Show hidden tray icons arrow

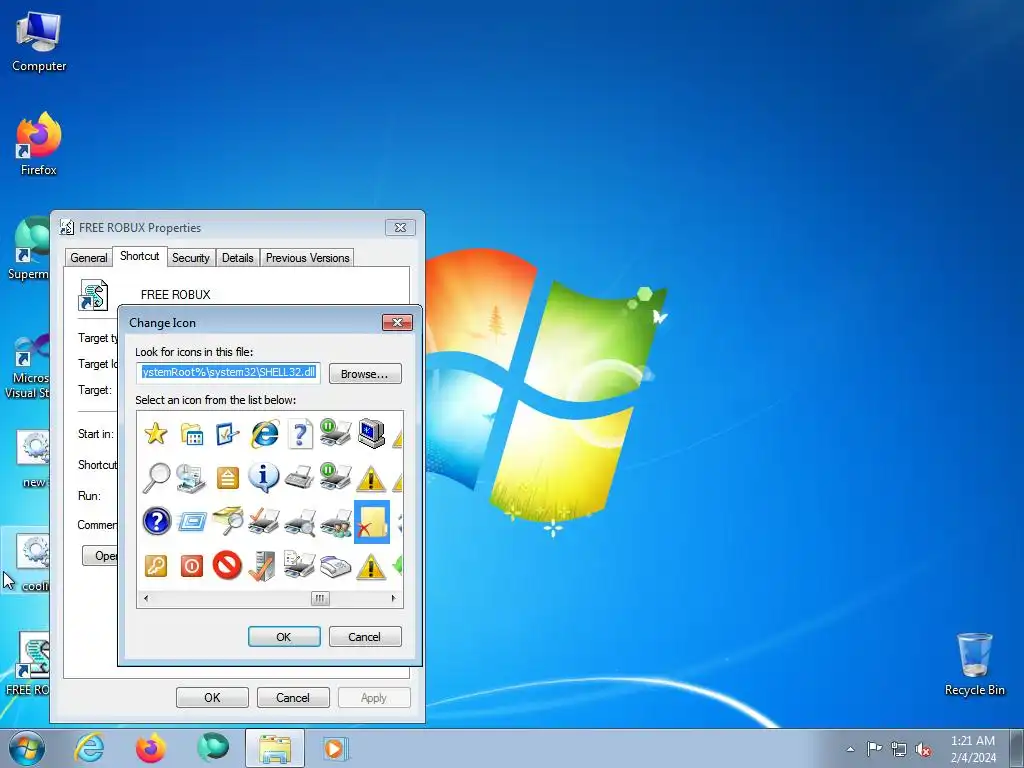(850, 749)
